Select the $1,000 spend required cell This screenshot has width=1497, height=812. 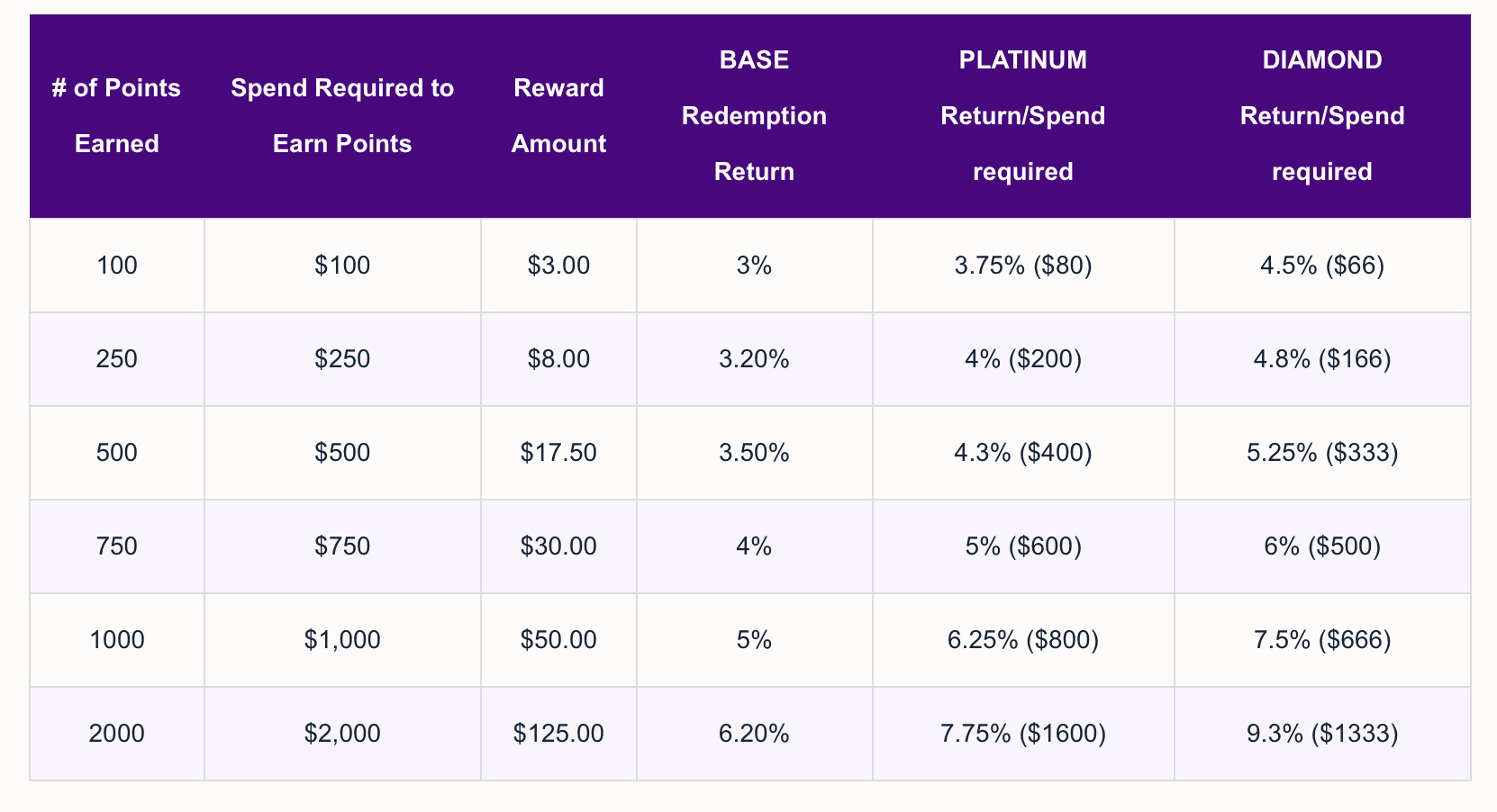(x=342, y=640)
